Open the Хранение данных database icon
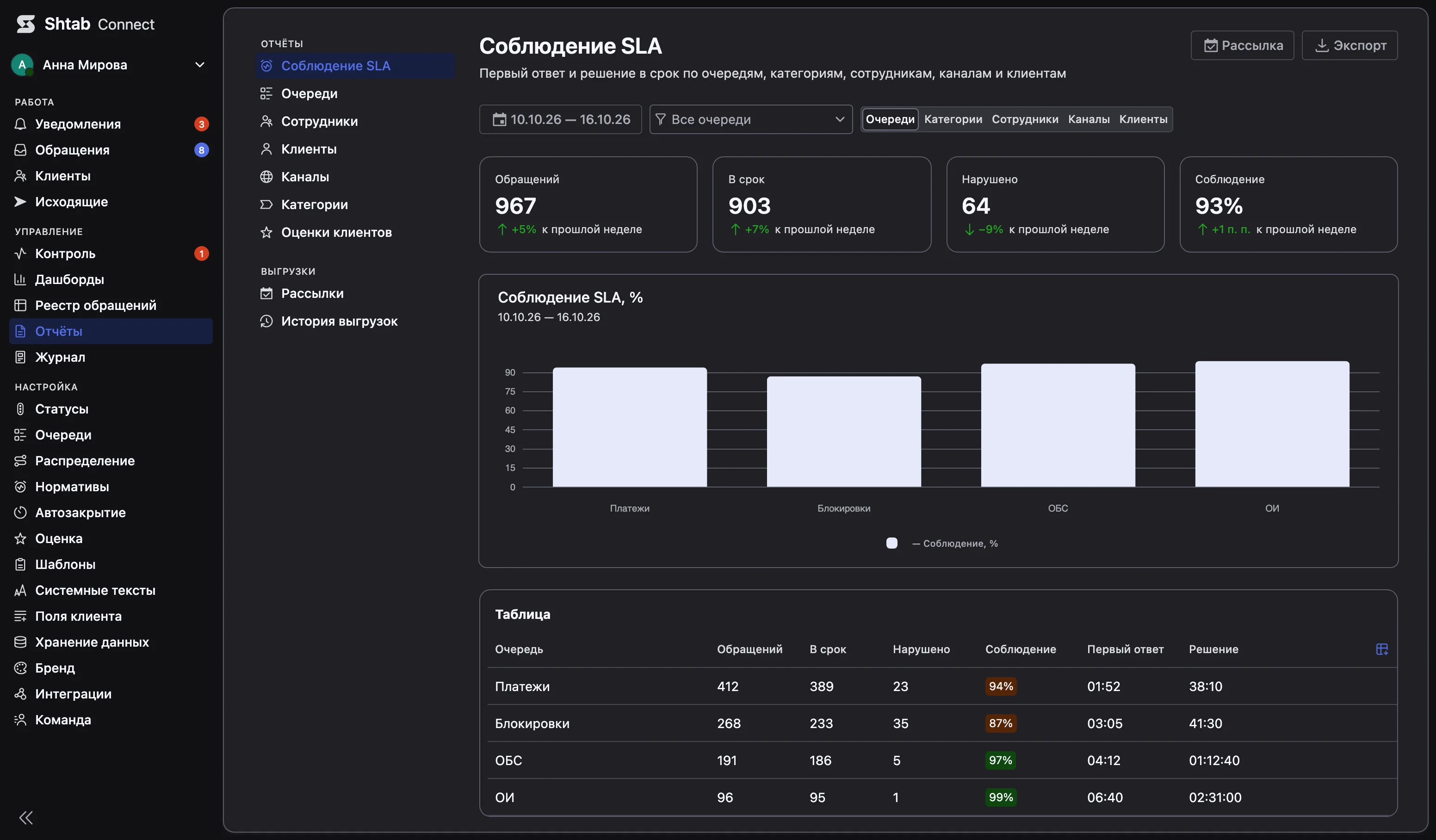Viewport: 1436px width, 840px height. tap(20, 642)
